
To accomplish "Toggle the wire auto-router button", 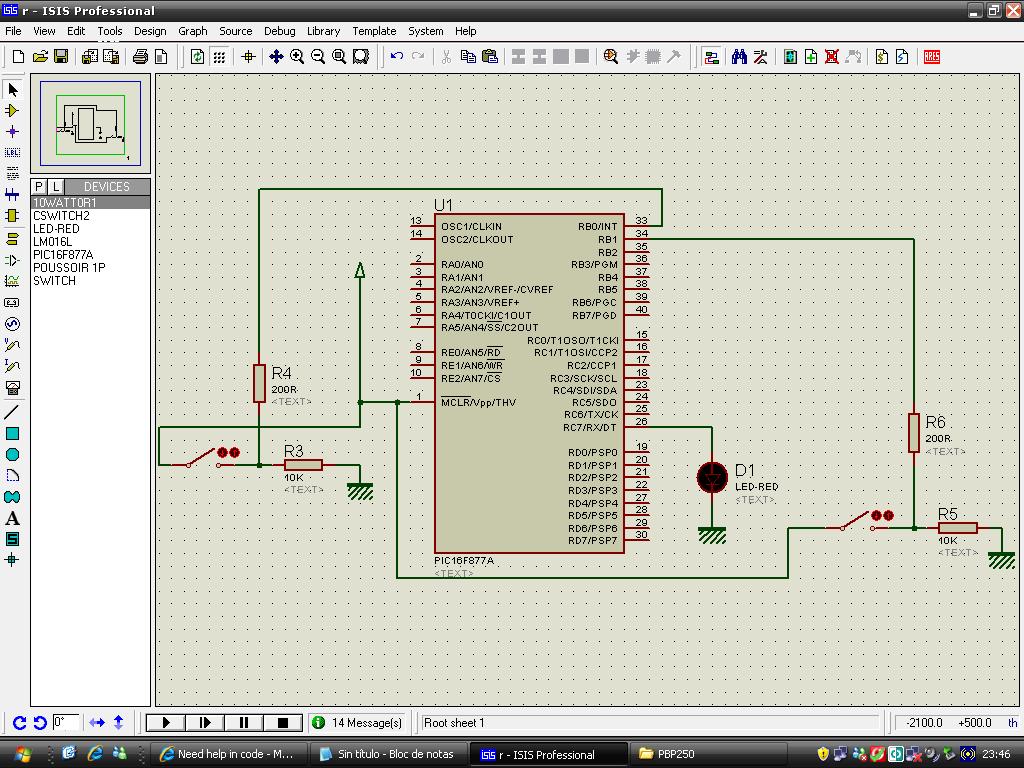I will (x=711, y=57).
